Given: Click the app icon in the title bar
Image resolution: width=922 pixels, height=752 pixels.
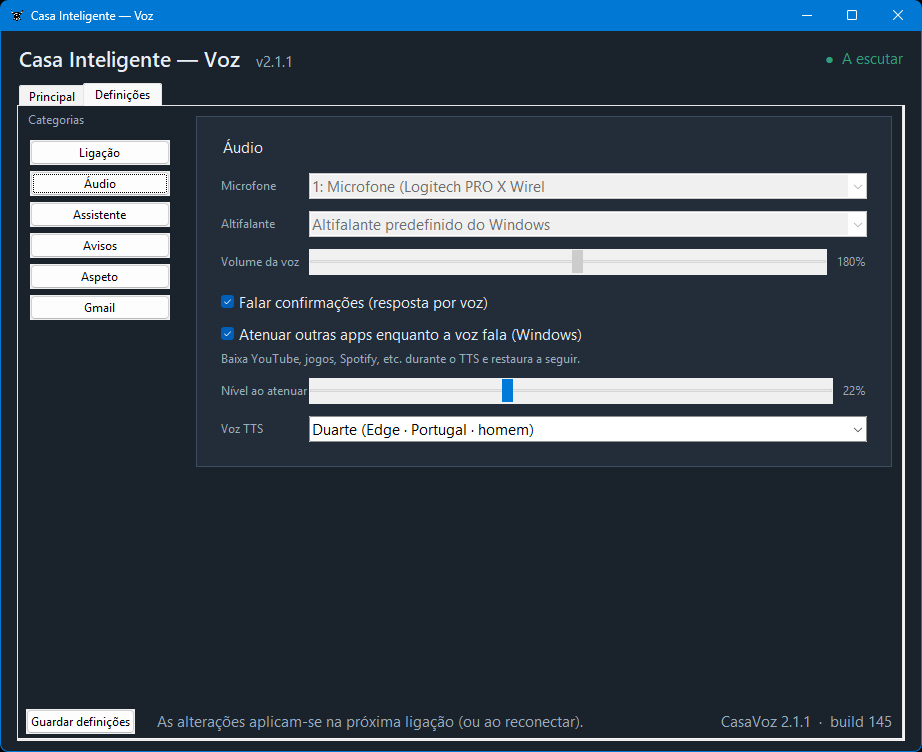Looking at the screenshot, I should 17,15.
